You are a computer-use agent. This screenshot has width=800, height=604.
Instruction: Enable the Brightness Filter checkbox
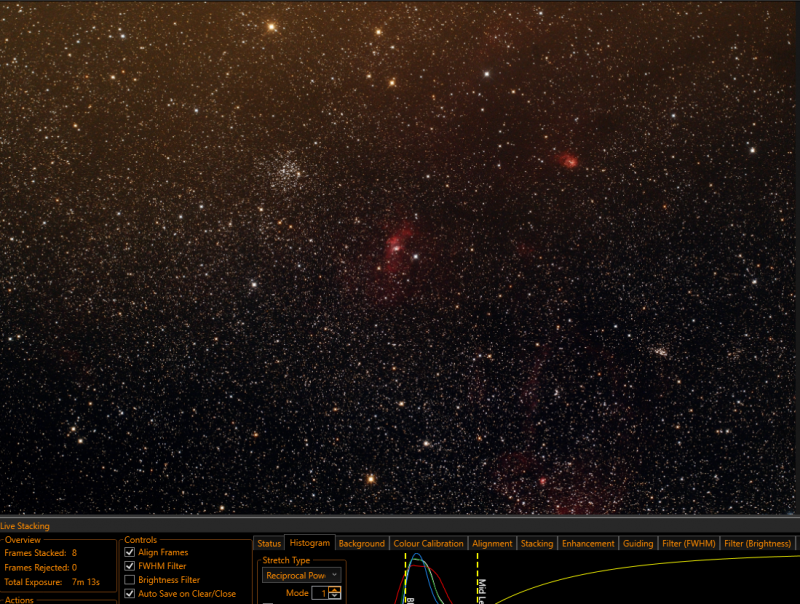point(130,580)
